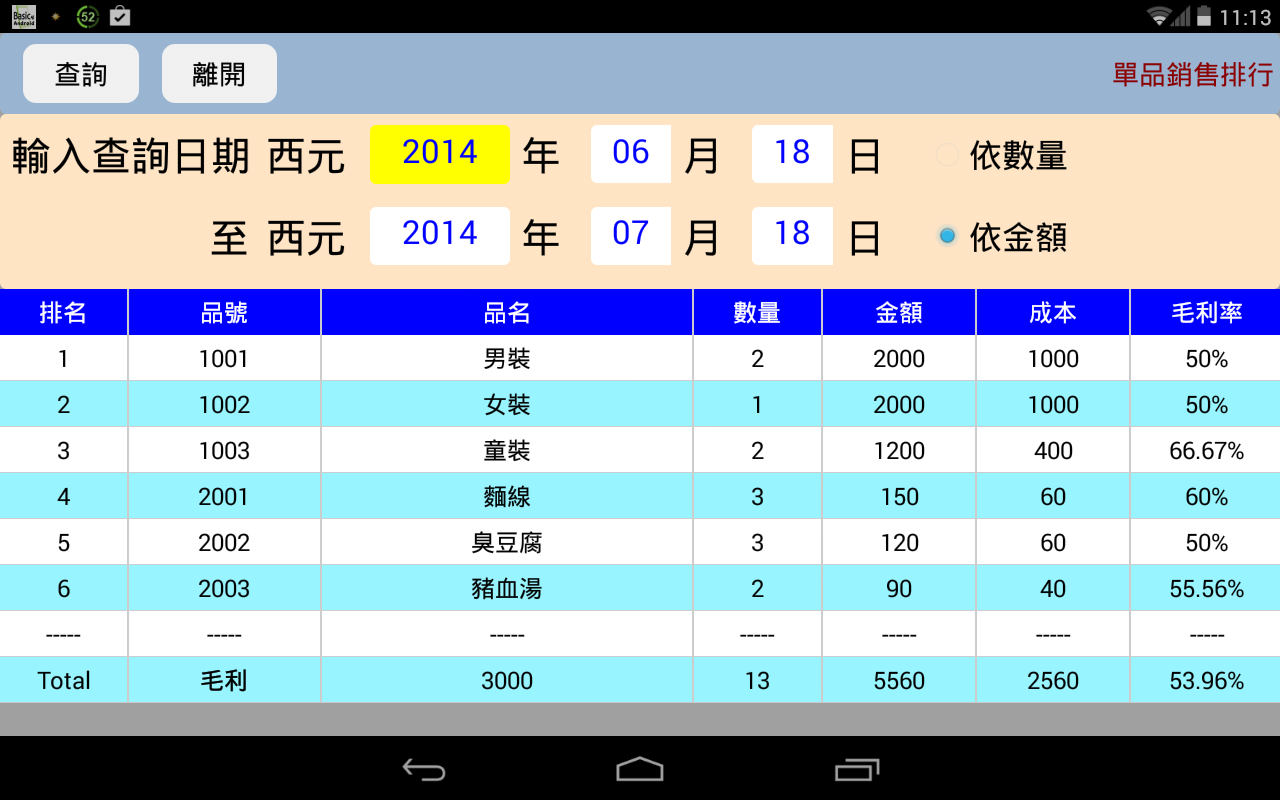Select the 豬血湯 product name cell
Image resolution: width=1280 pixels, height=800 pixels.
click(x=507, y=588)
